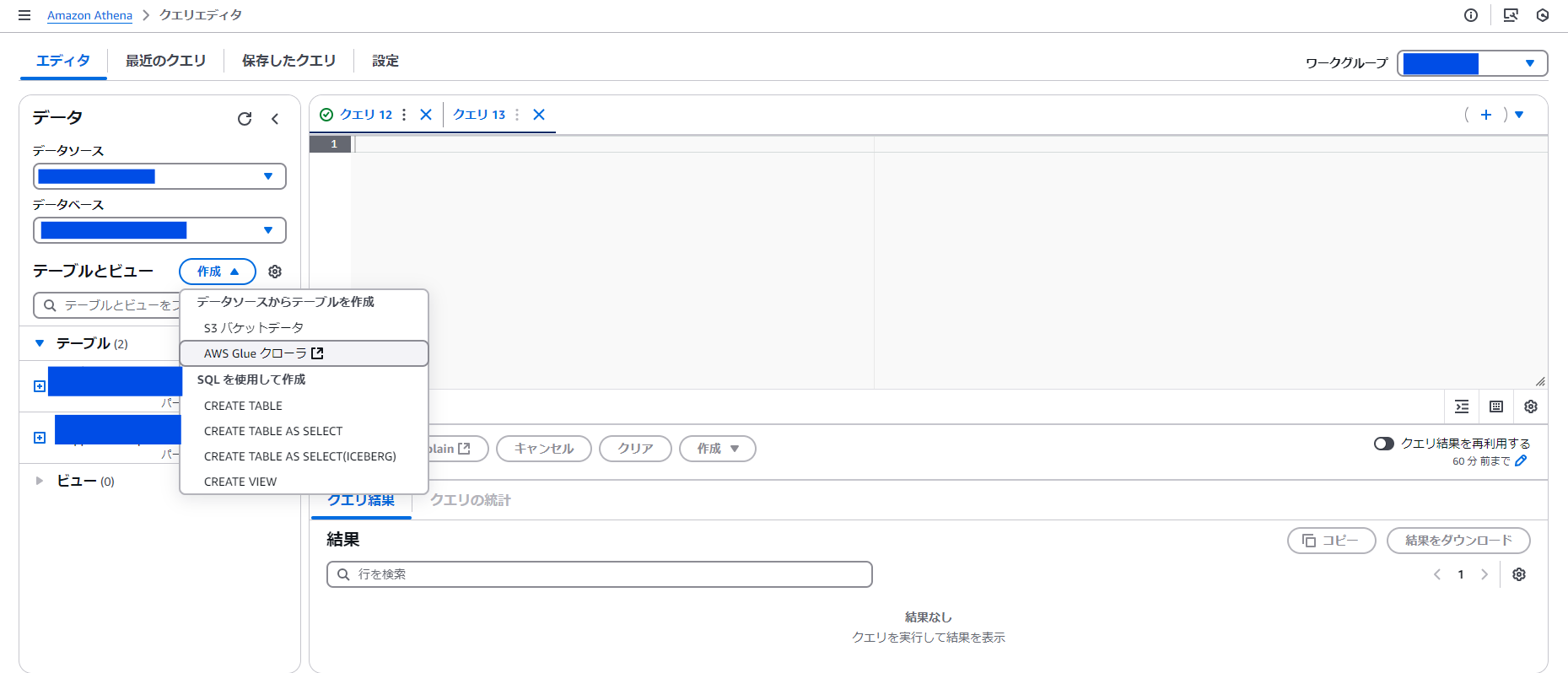Screen dimensions: 1568x673
Task: Click the コピー results button
Action: (x=1332, y=541)
